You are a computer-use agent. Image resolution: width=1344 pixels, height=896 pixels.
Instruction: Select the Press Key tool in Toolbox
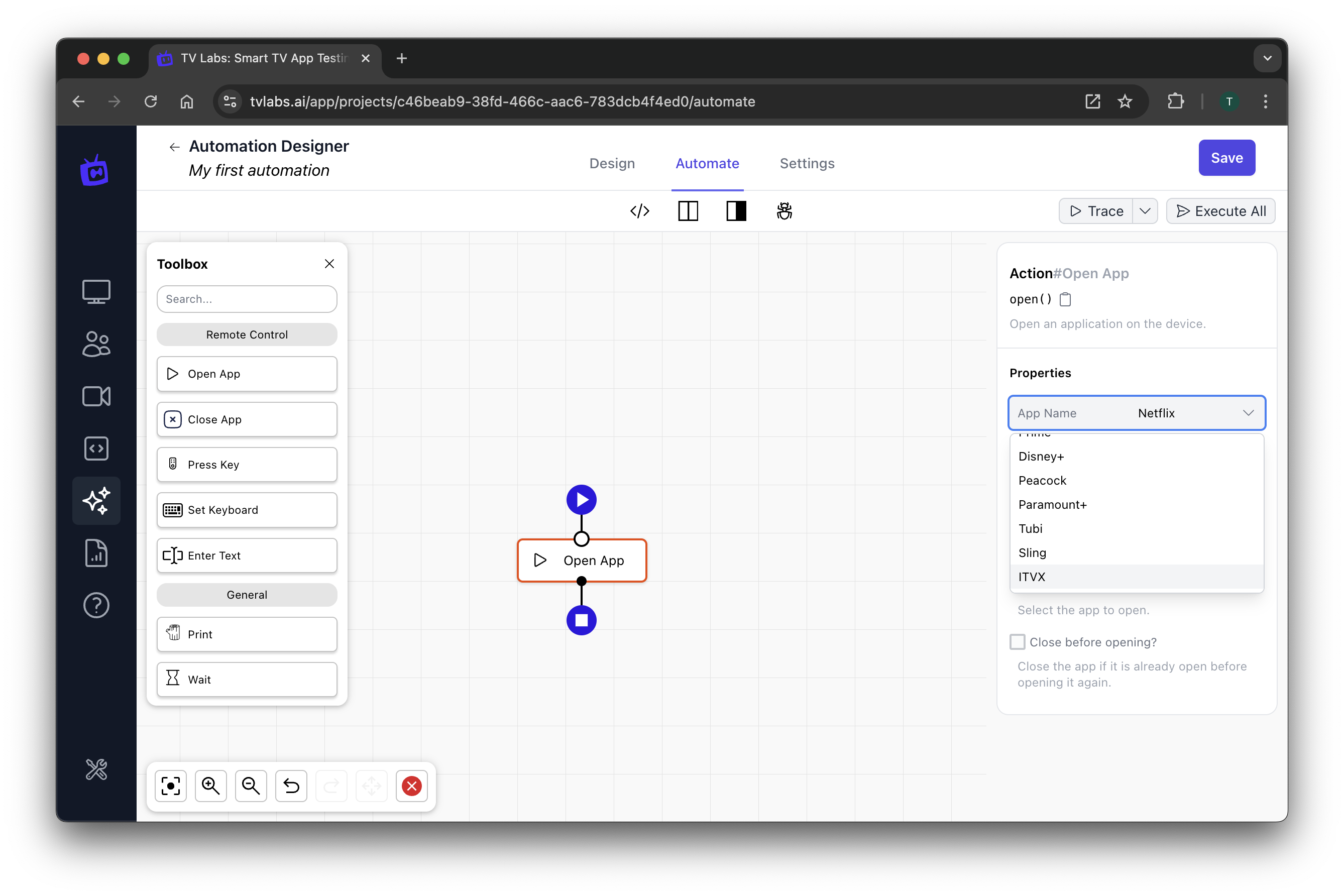click(x=246, y=464)
